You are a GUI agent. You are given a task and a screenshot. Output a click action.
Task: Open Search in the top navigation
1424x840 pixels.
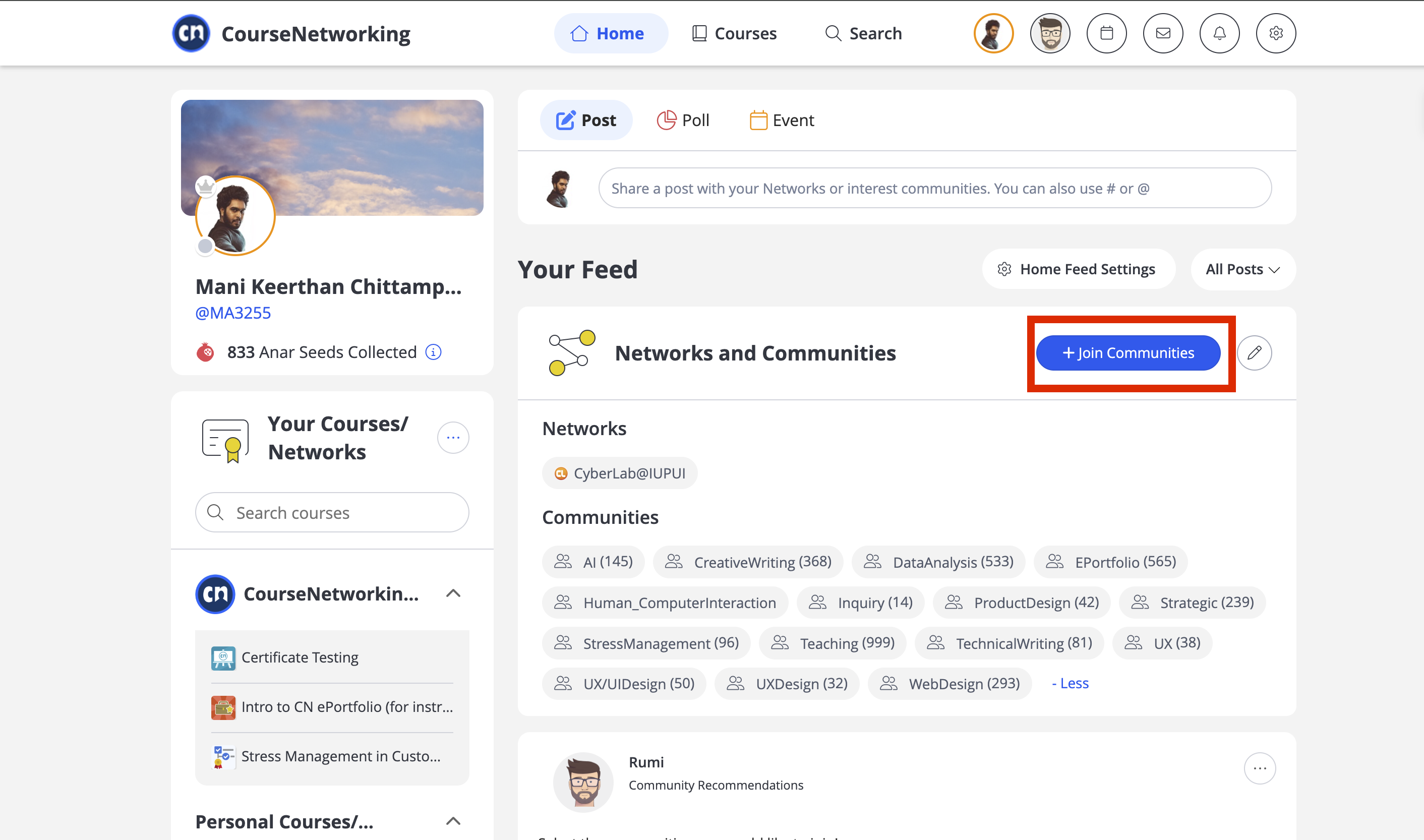(x=863, y=33)
